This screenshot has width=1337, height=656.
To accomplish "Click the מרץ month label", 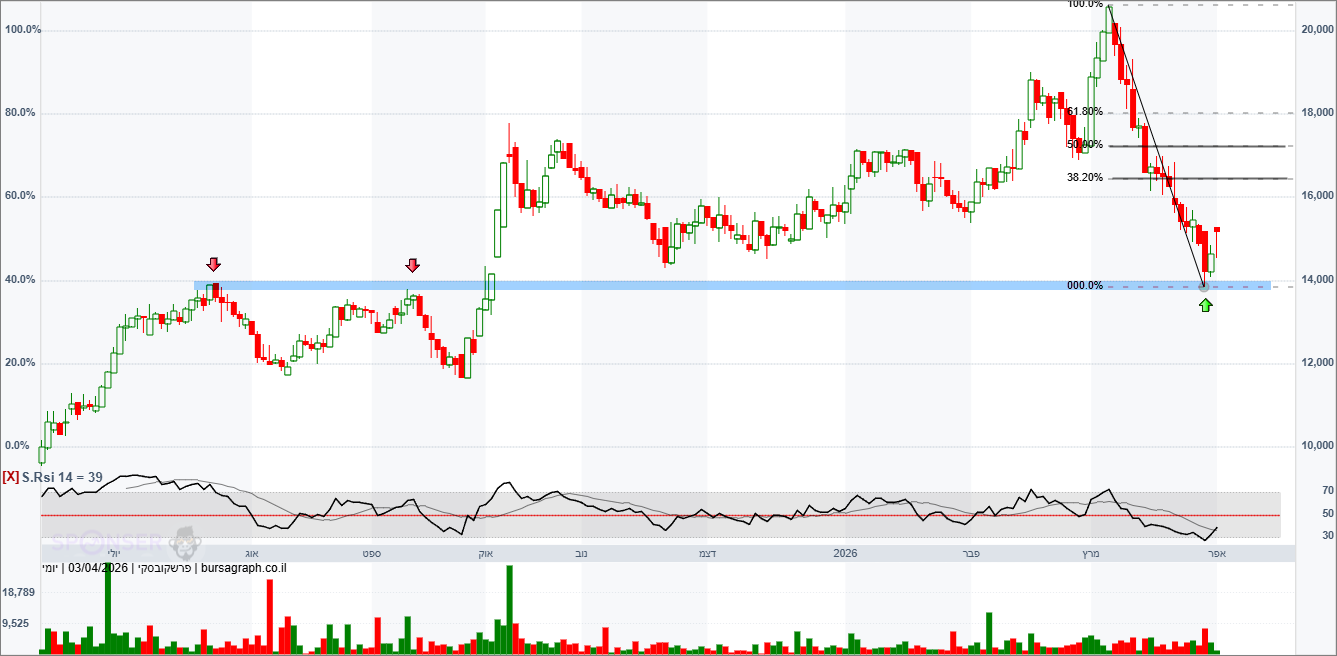I will click(x=1090, y=553).
